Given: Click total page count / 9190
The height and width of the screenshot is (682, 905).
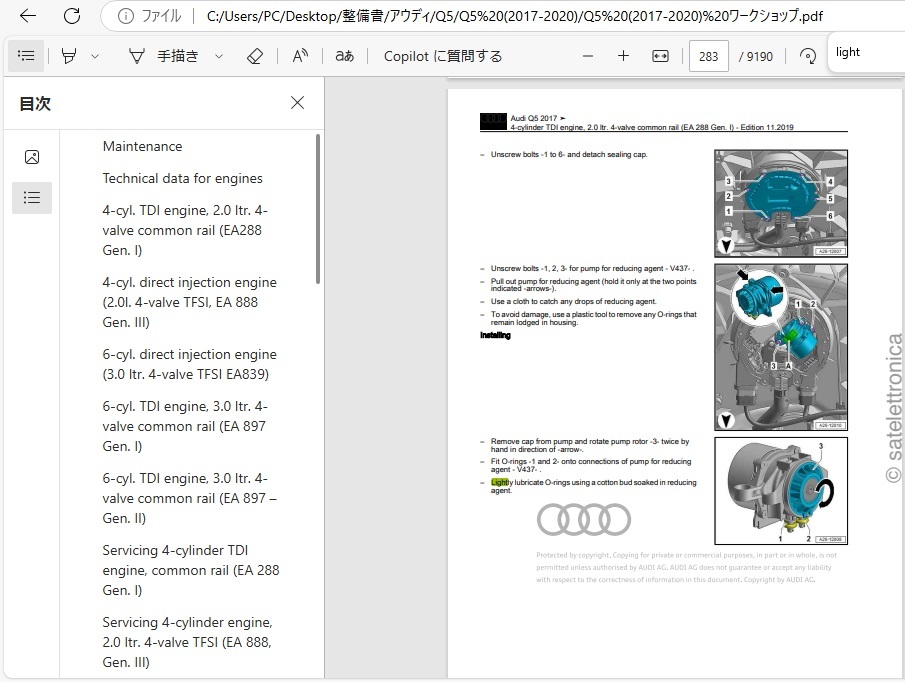Looking at the screenshot, I should coord(756,57).
